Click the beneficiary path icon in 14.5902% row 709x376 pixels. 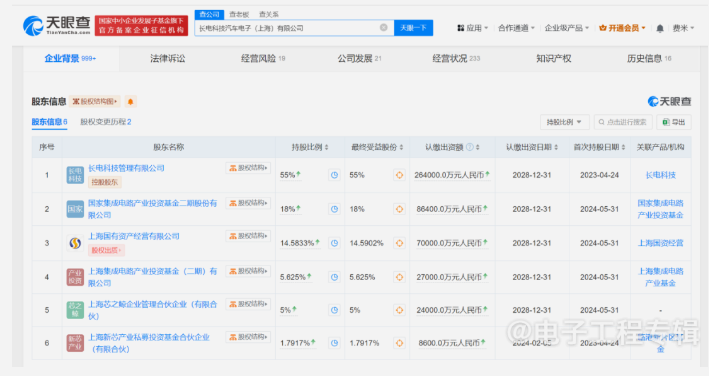tap(399, 243)
